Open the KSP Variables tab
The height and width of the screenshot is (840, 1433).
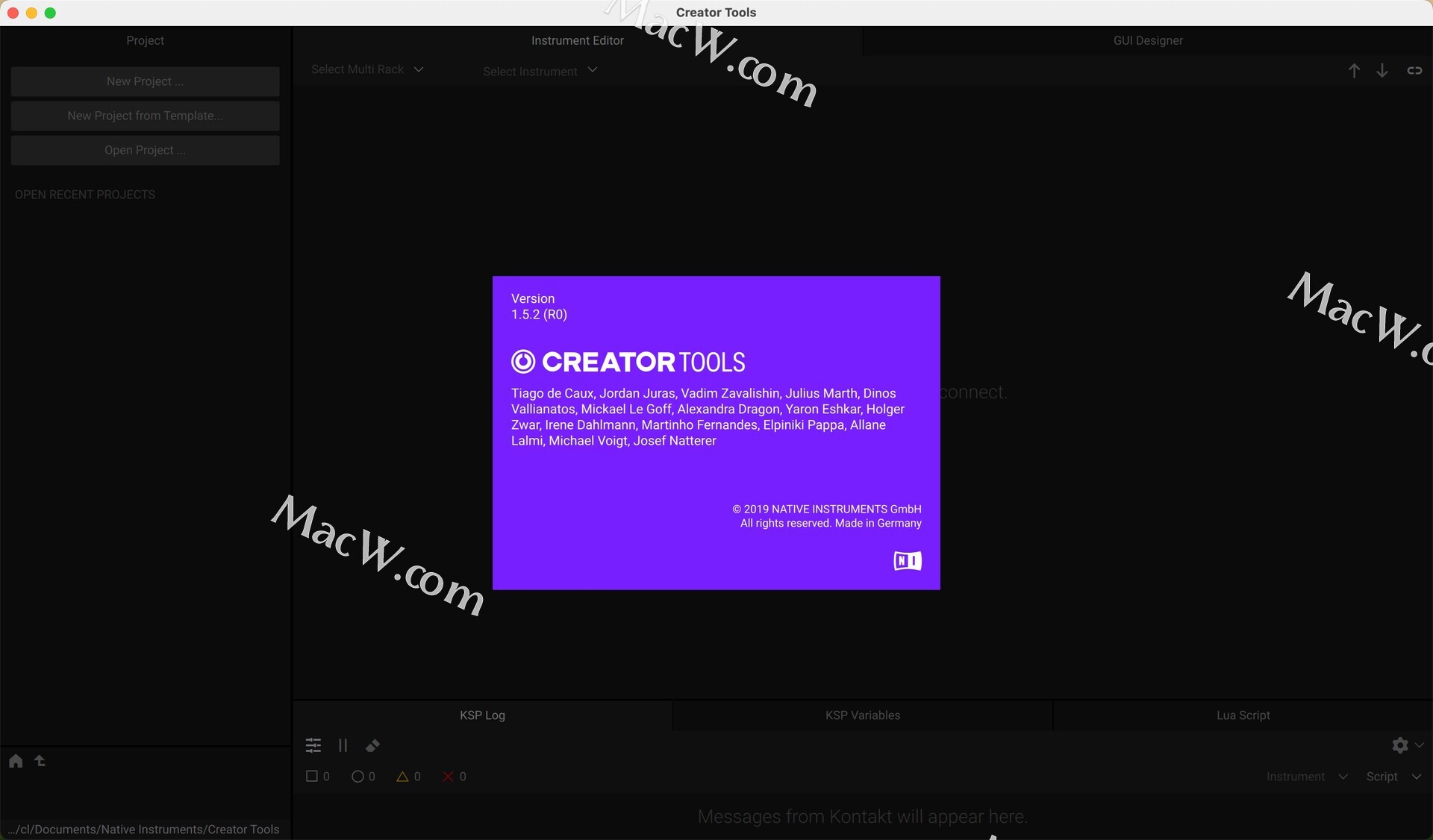click(x=863, y=715)
